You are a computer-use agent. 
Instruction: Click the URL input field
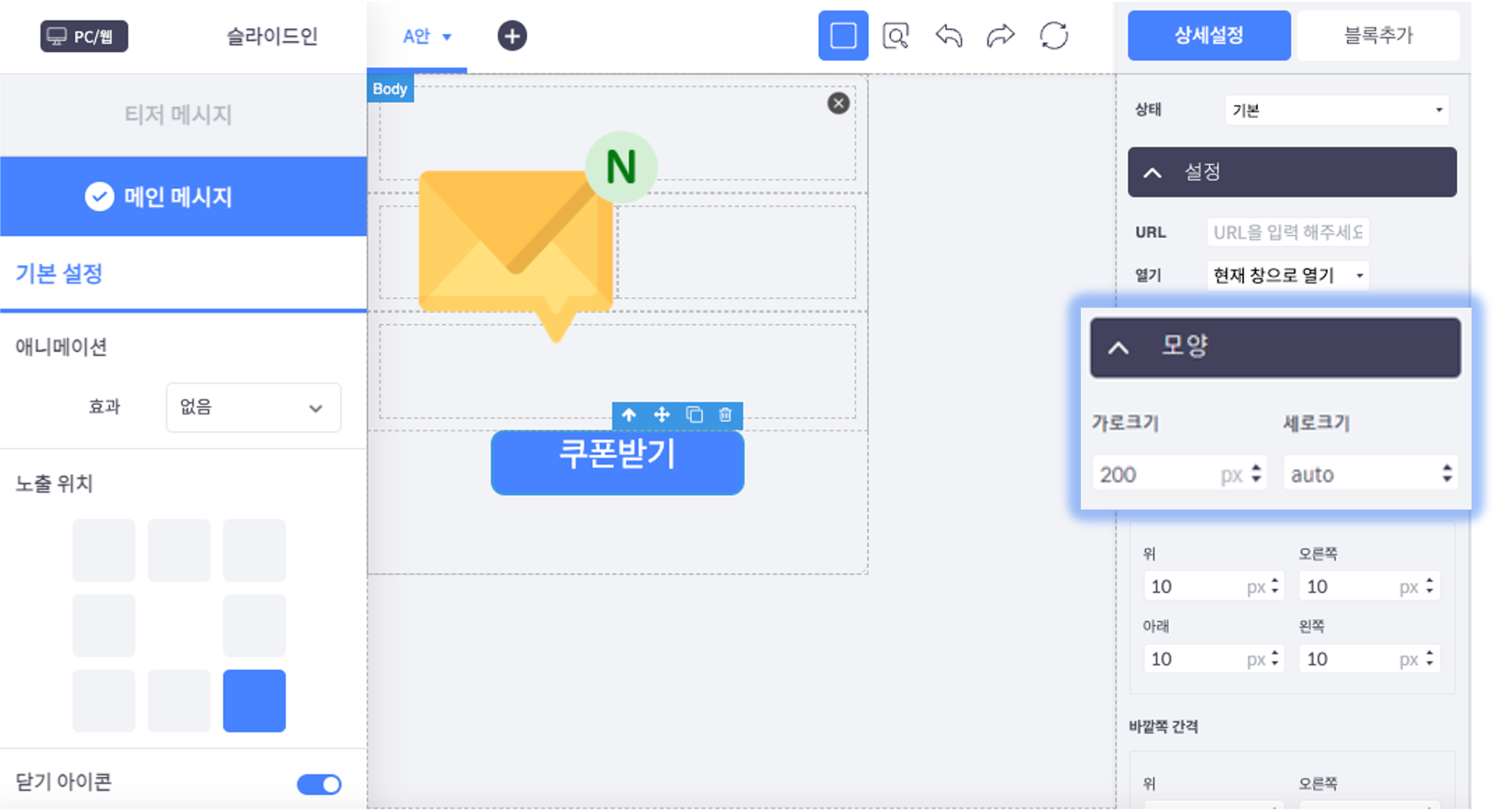coord(1288,233)
